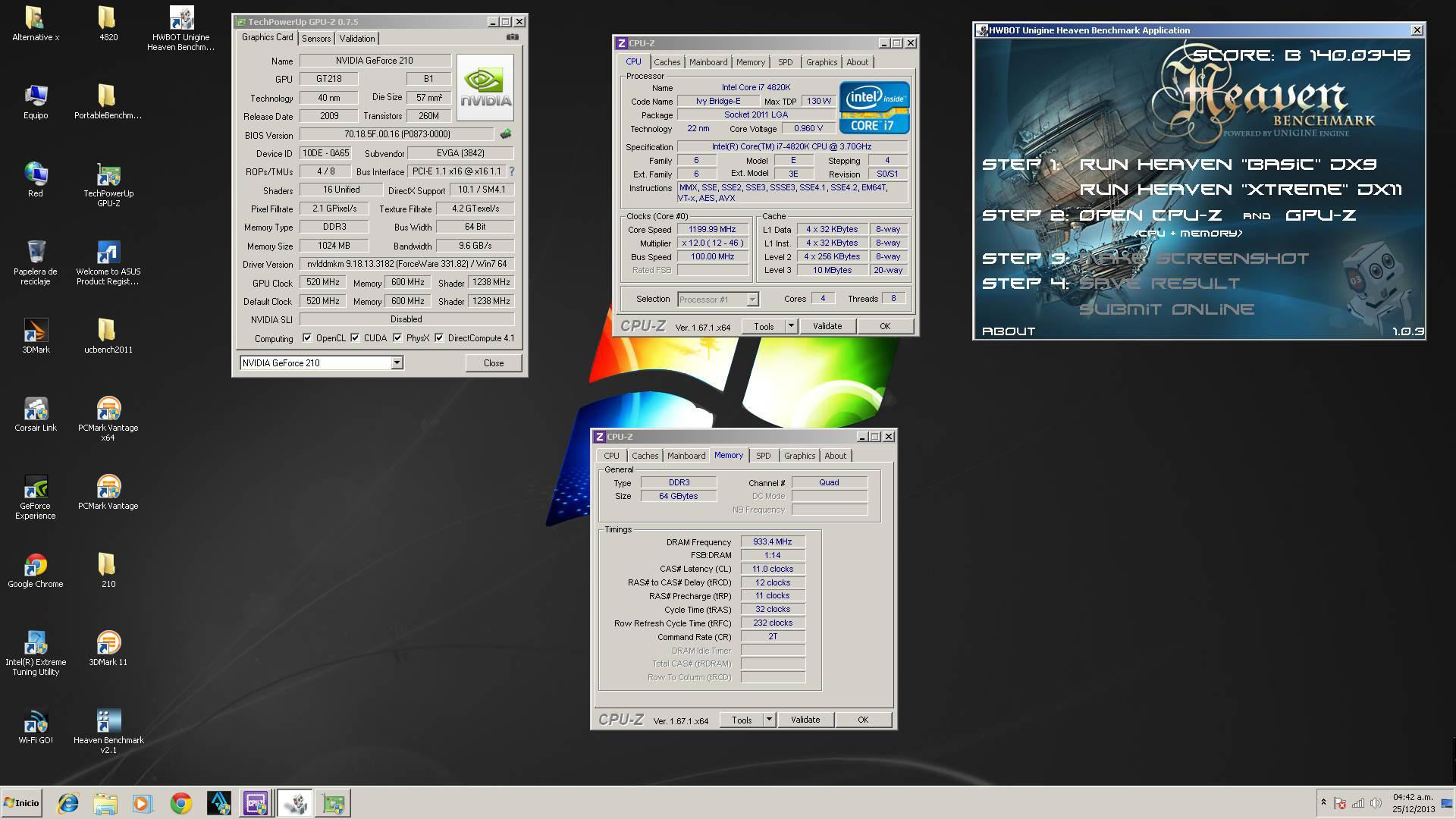Switch to the Validation tab in GPU-Z
This screenshot has height=819, width=1456.
click(x=357, y=39)
